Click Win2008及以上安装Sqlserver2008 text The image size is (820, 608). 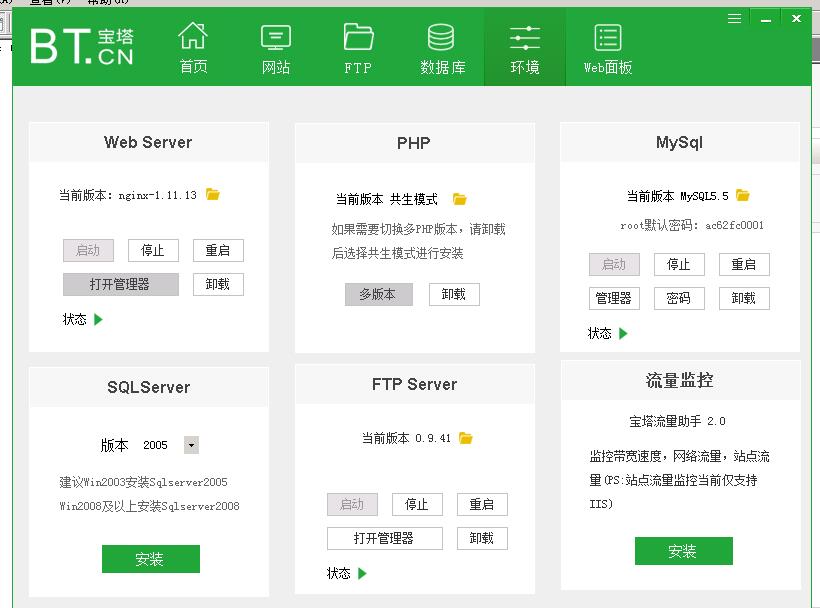[x=150, y=506]
